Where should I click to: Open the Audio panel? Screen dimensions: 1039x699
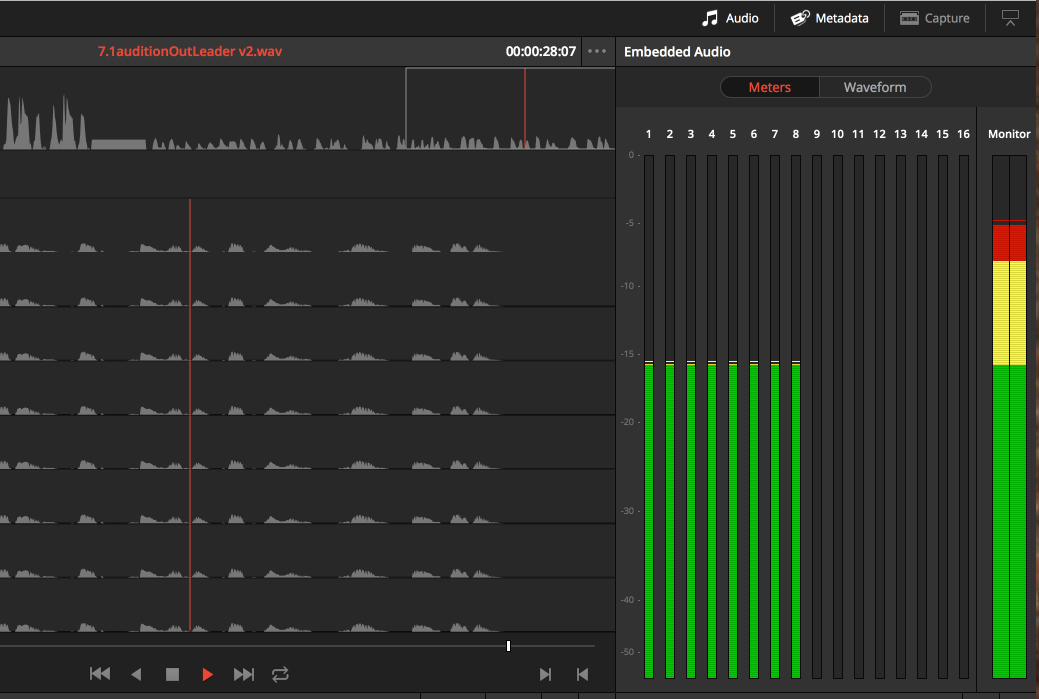730,18
